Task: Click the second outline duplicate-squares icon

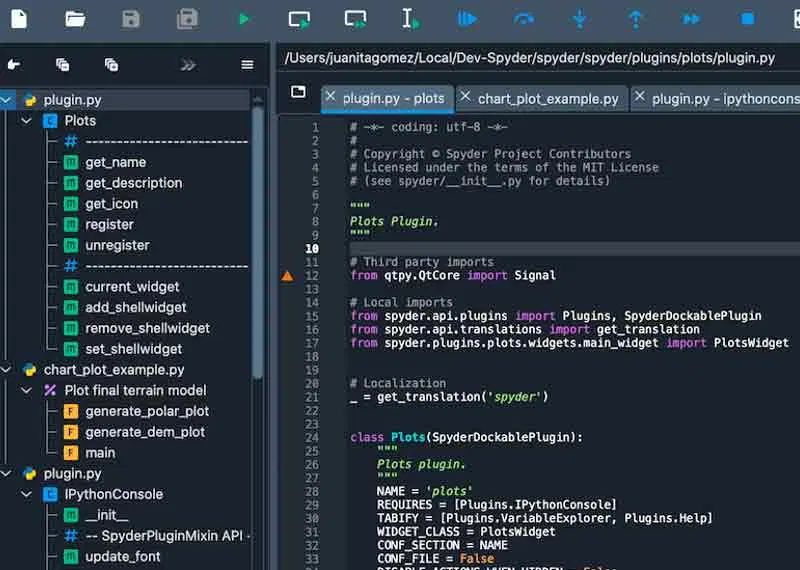Action: pyautogui.click(x=111, y=64)
